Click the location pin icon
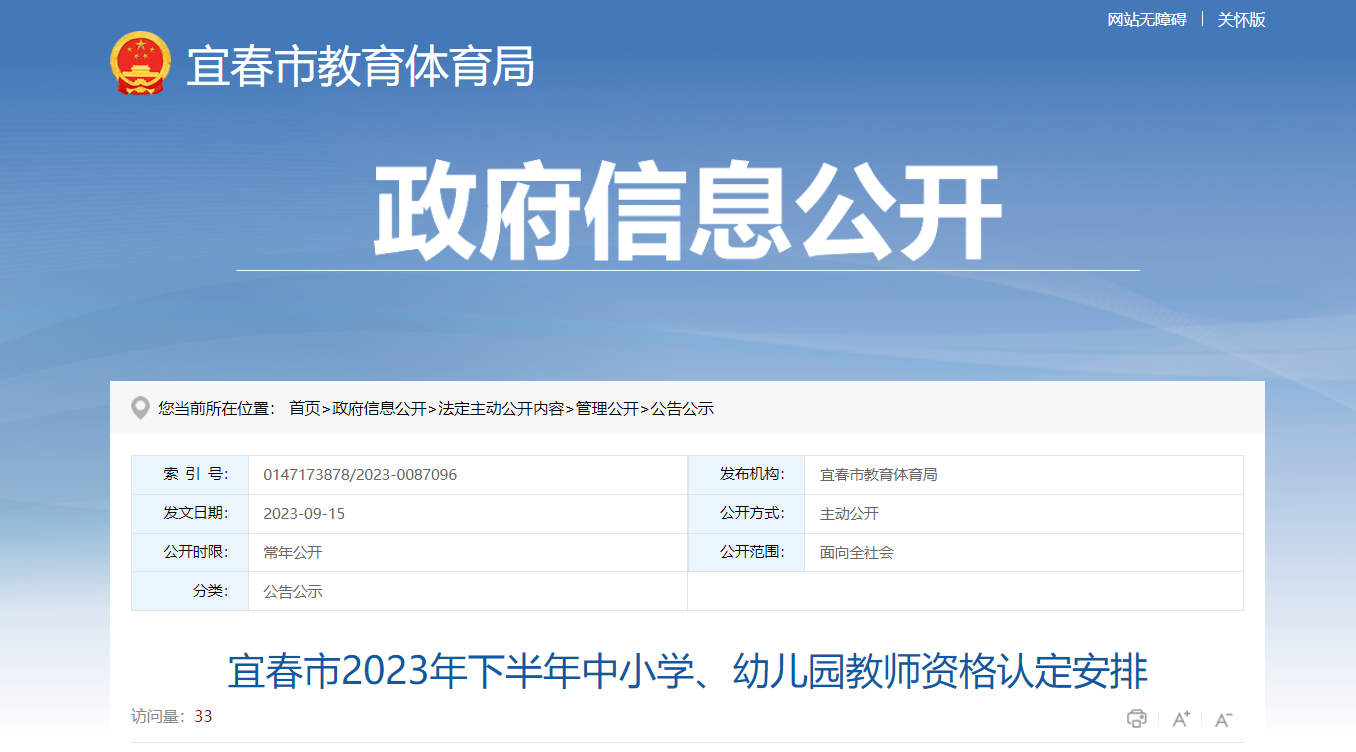The width and height of the screenshot is (1356, 752). [141, 408]
